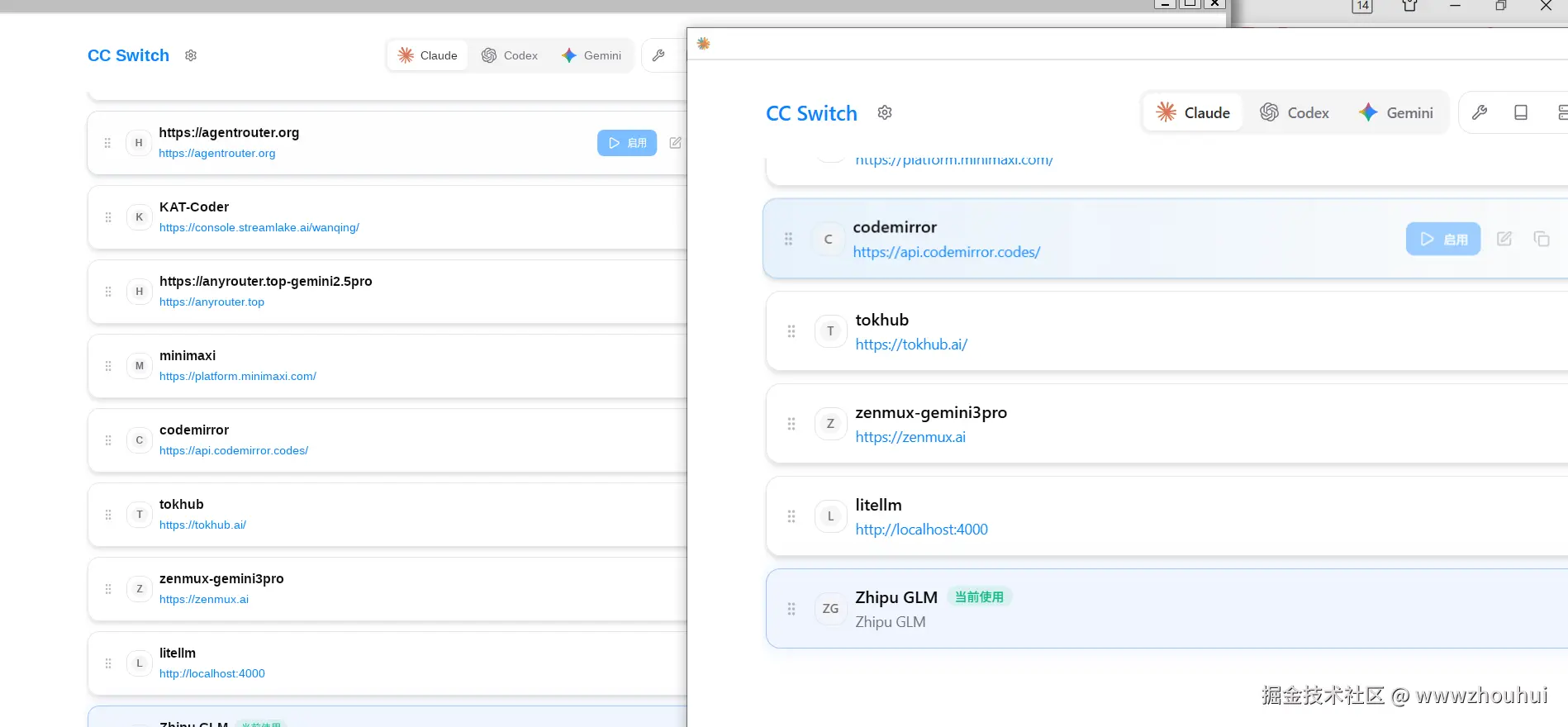Click the wrench icon in the front window
Screen dimensions: 1568x727
pyautogui.click(x=1480, y=112)
